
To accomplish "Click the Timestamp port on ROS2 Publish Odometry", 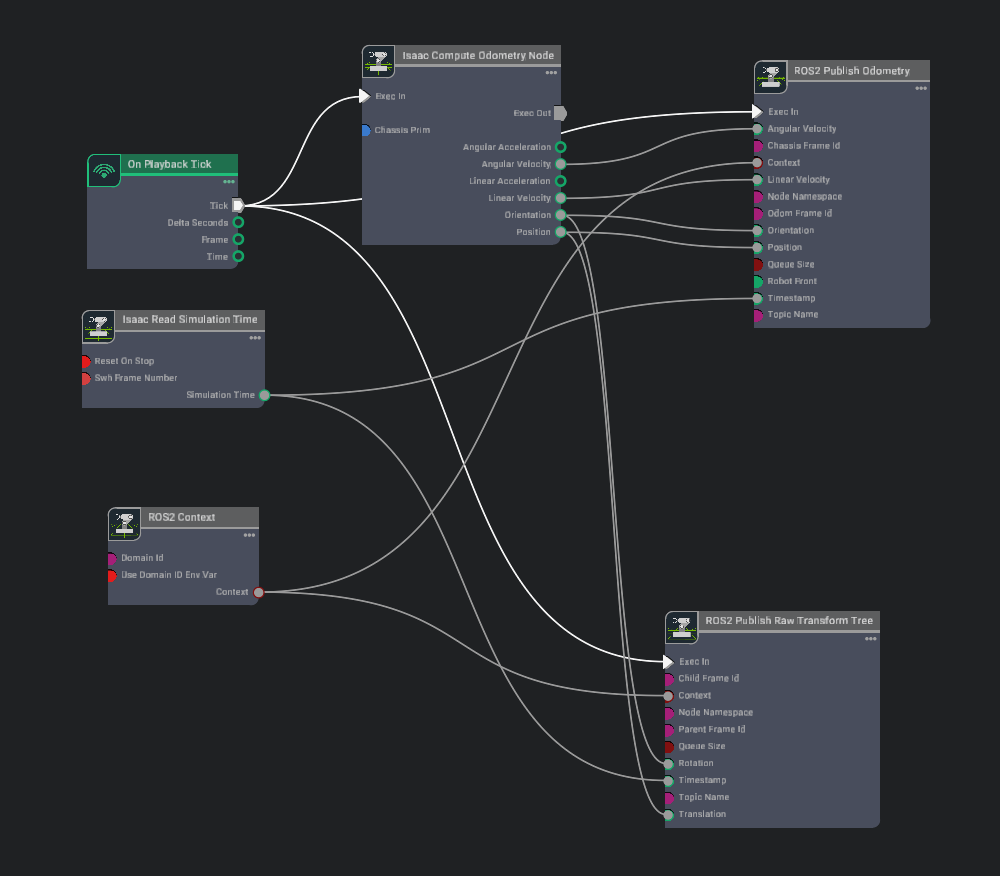I will [758, 298].
